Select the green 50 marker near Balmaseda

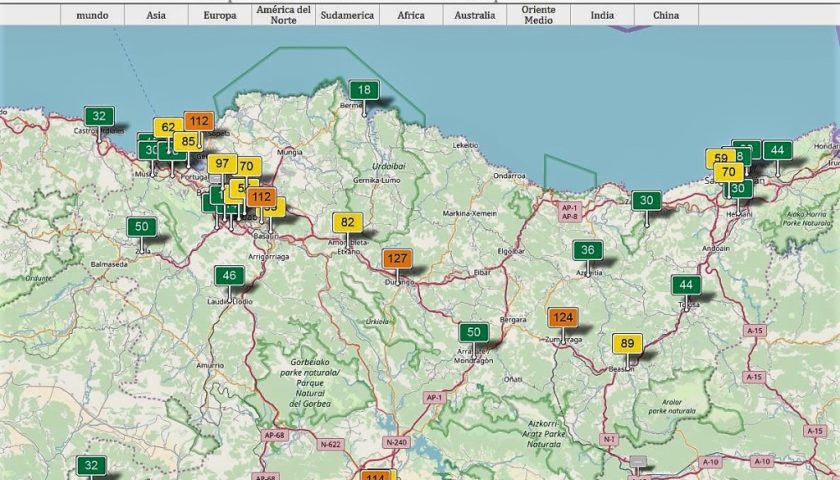(141, 227)
